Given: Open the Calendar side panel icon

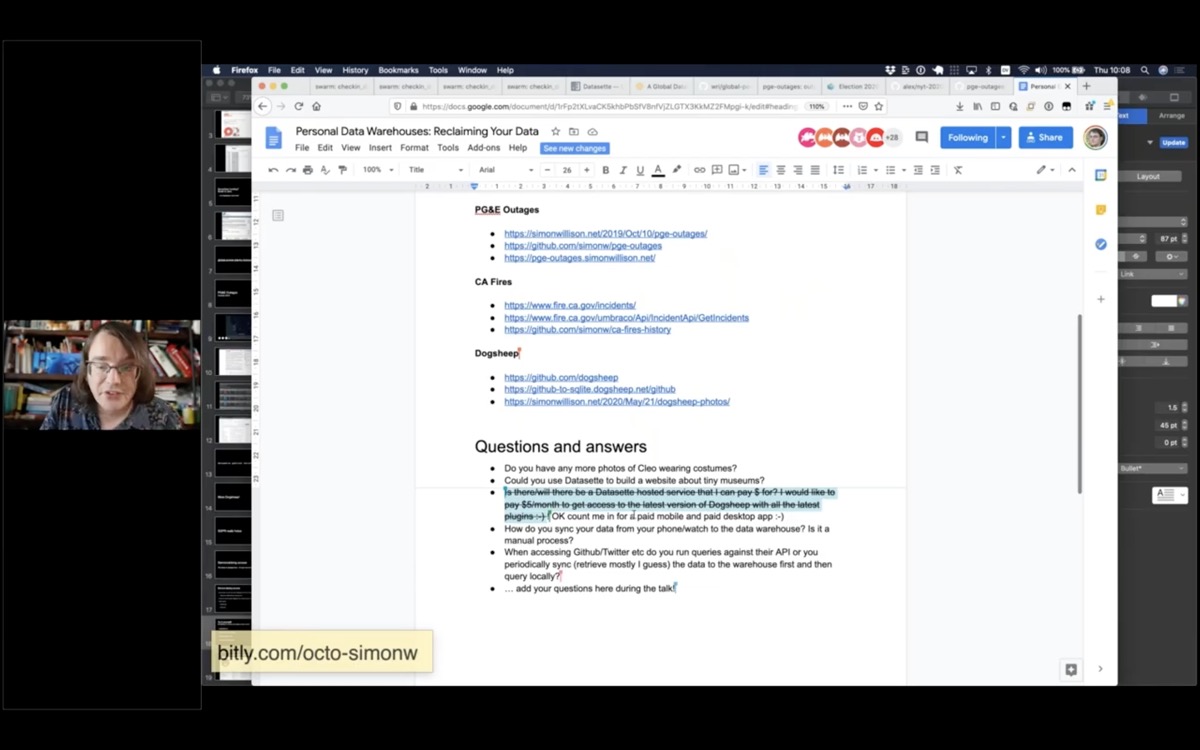Looking at the screenshot, I should (x=1101, y=175).
